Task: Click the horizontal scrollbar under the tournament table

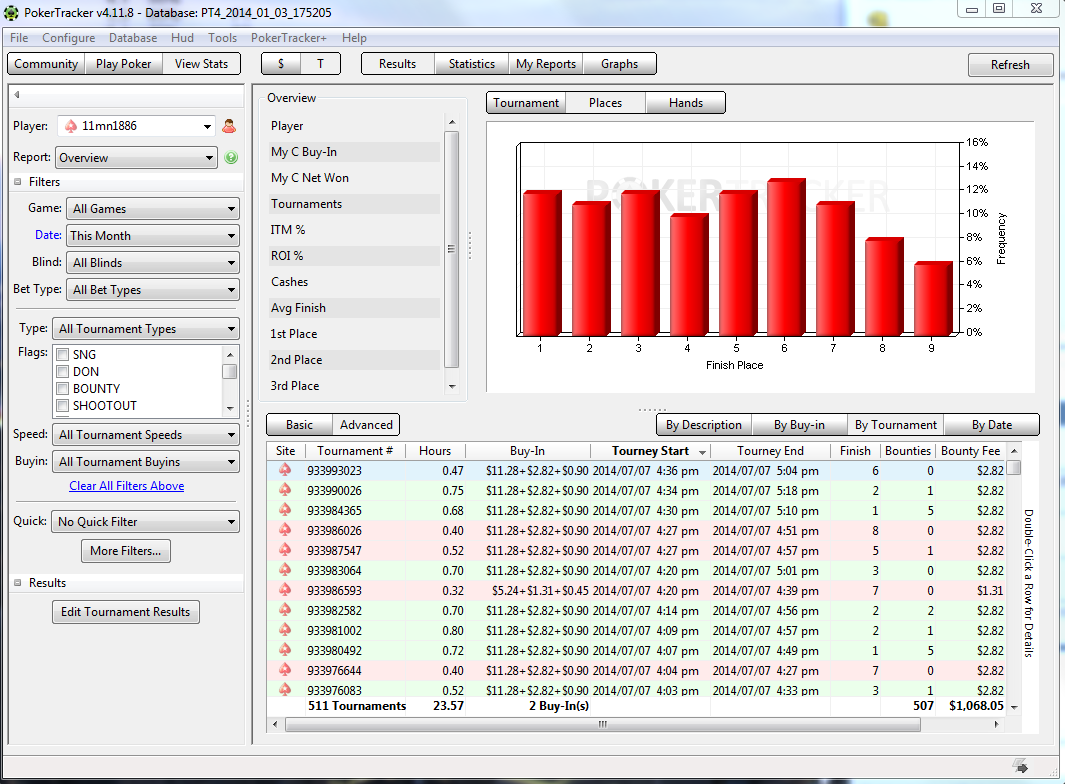Action: (x=600, y=726)
